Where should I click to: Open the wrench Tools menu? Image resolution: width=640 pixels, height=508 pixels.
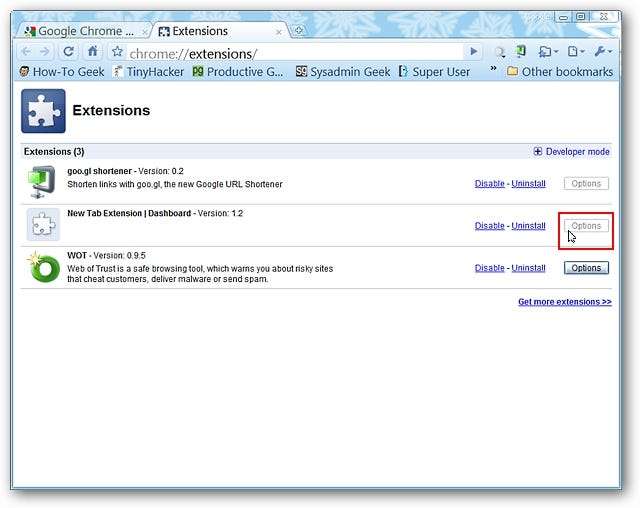pyautogui.click(x=603, y=51)
